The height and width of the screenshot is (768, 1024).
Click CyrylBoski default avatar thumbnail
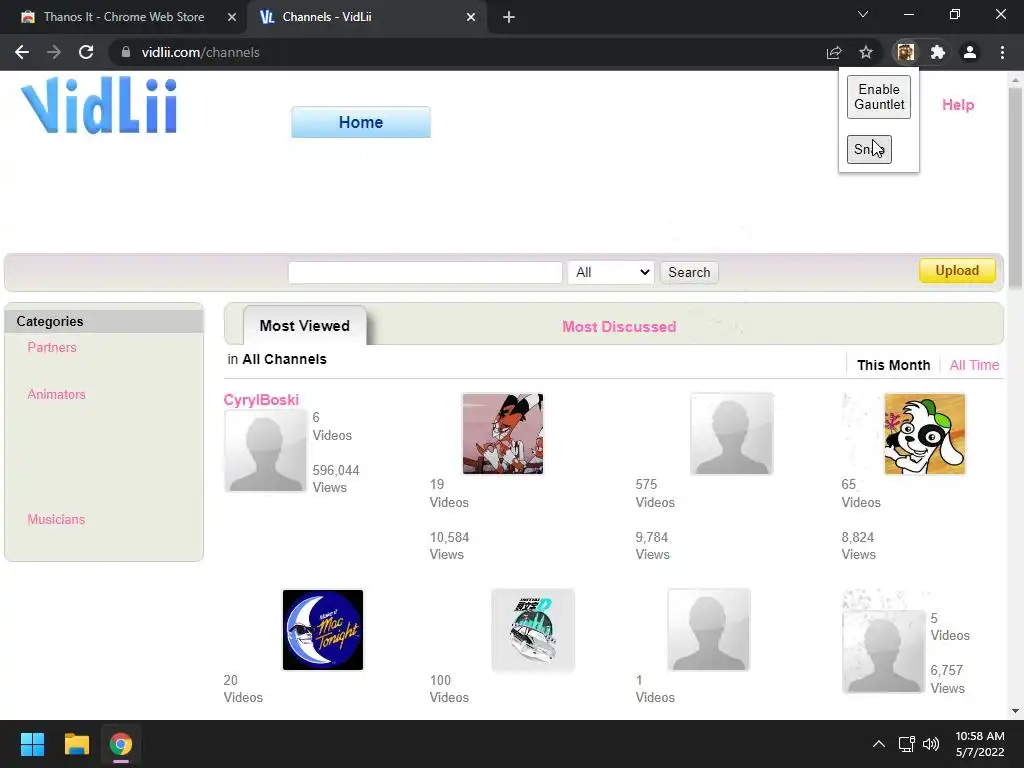(x=265, y=451)
